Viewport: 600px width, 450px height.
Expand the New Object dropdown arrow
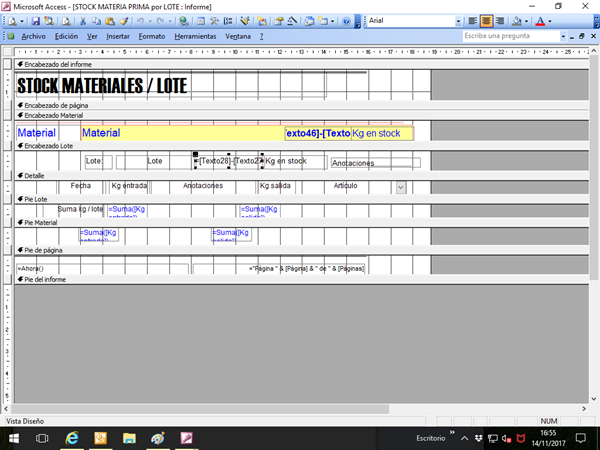[332, 21]
